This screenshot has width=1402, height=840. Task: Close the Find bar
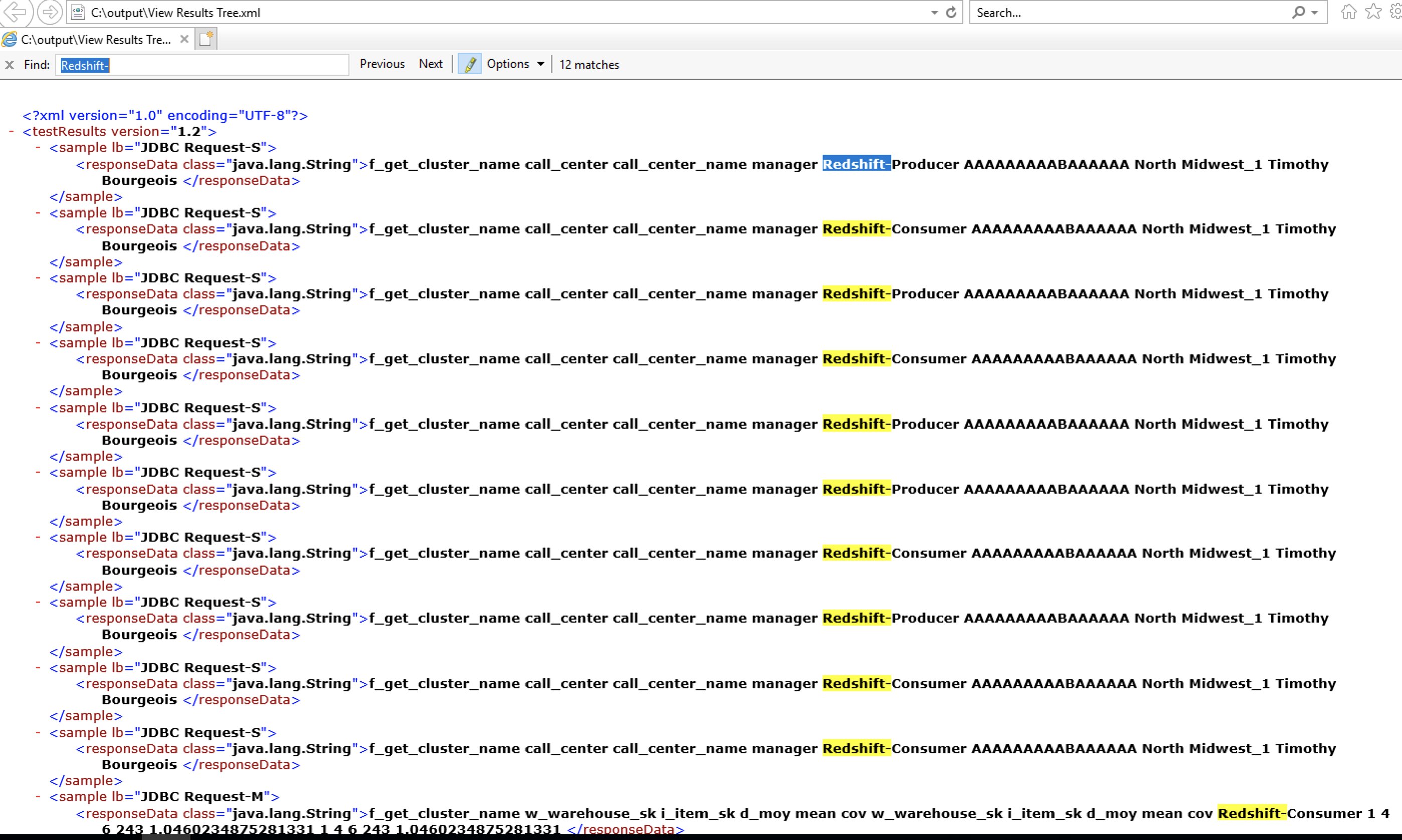pyautogui.click(x=9, y=65)
